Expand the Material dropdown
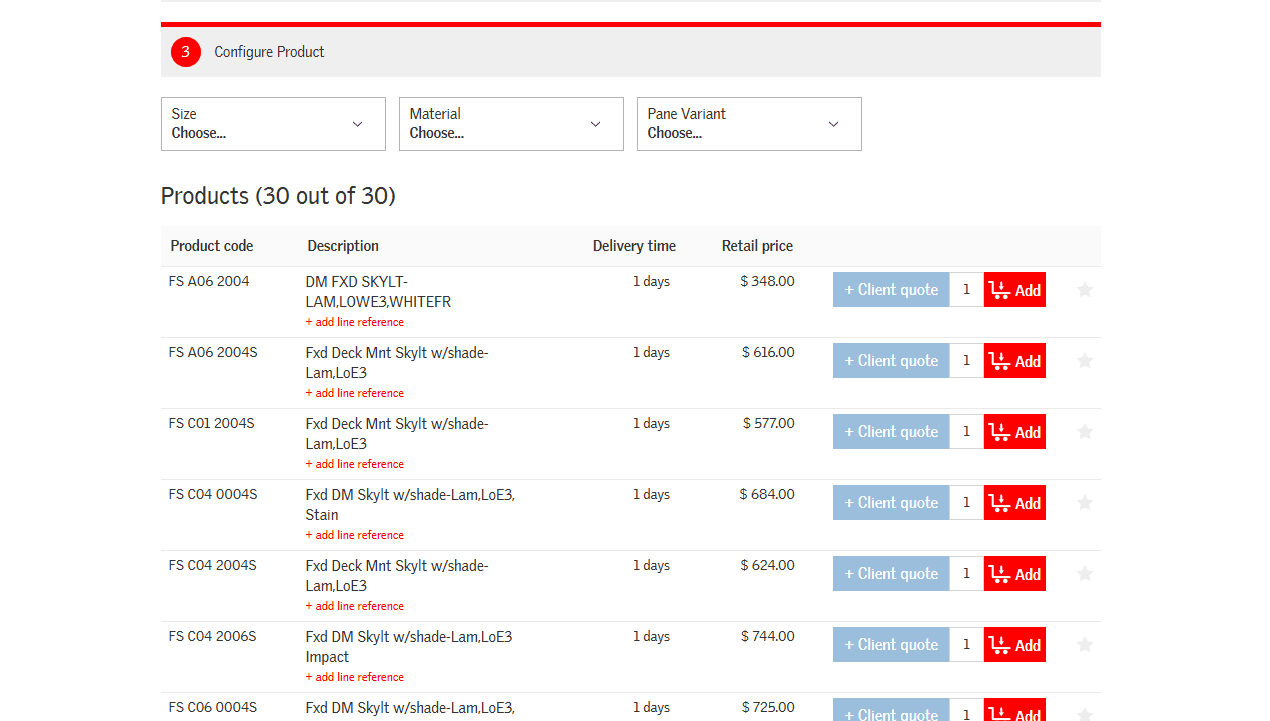Viewport: 1270px width, 721px height. pos(511,124)
